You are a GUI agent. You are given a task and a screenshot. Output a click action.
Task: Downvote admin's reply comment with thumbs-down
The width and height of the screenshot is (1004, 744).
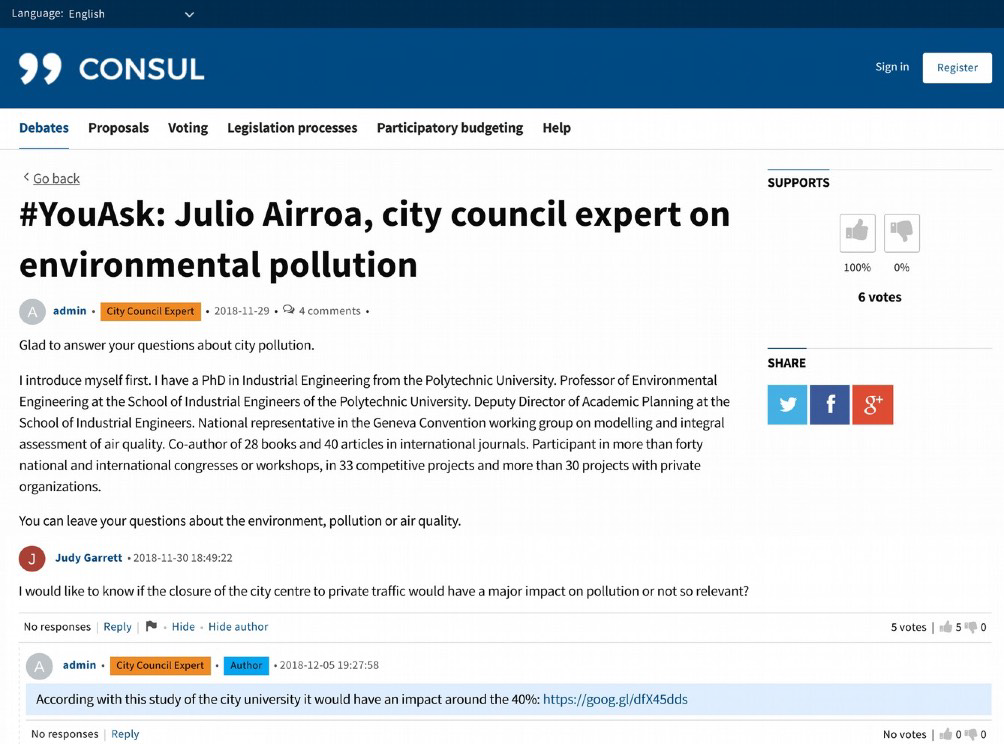pos(971,734)
